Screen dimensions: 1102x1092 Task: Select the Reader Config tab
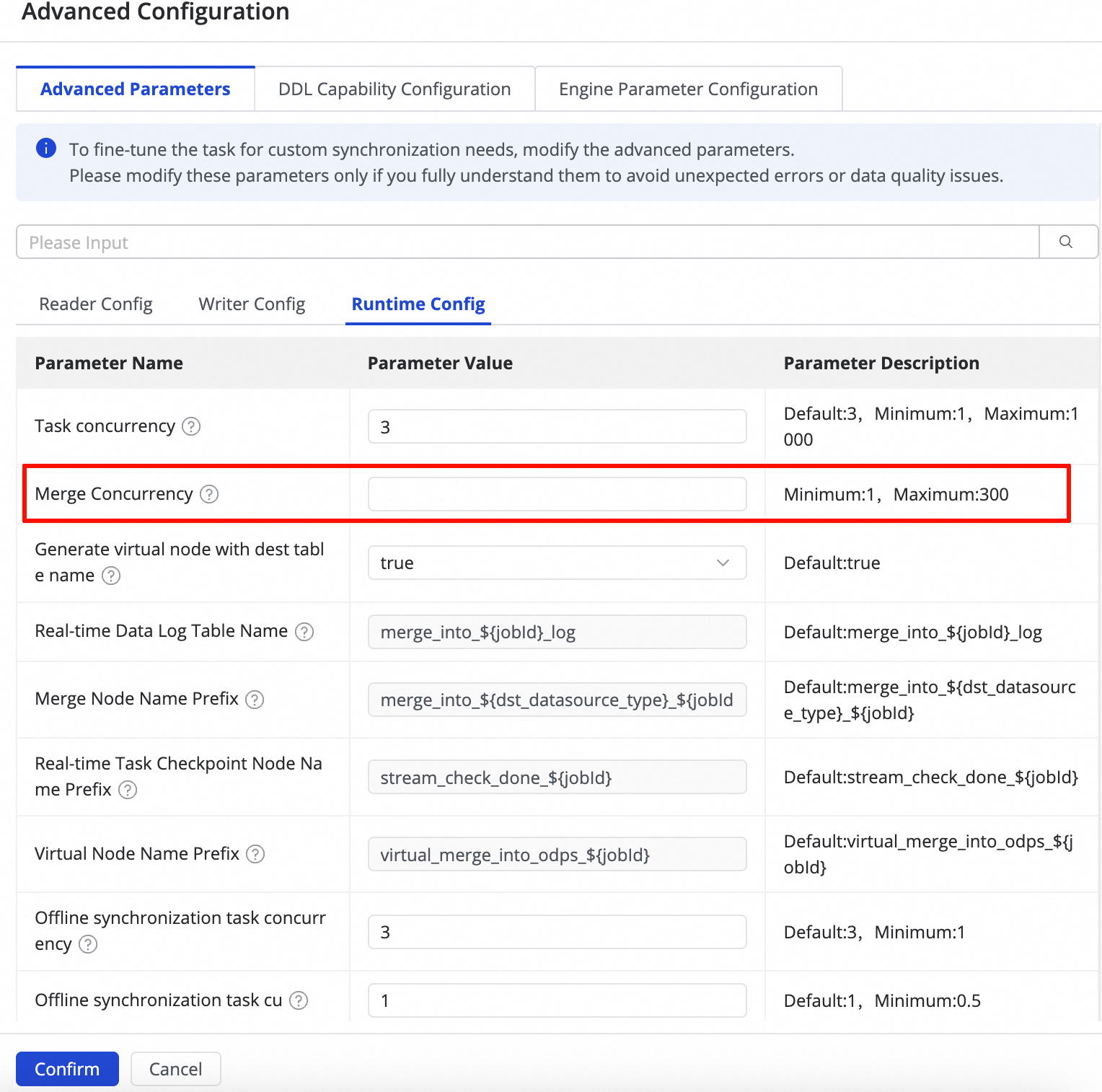(x=96, y=304)
